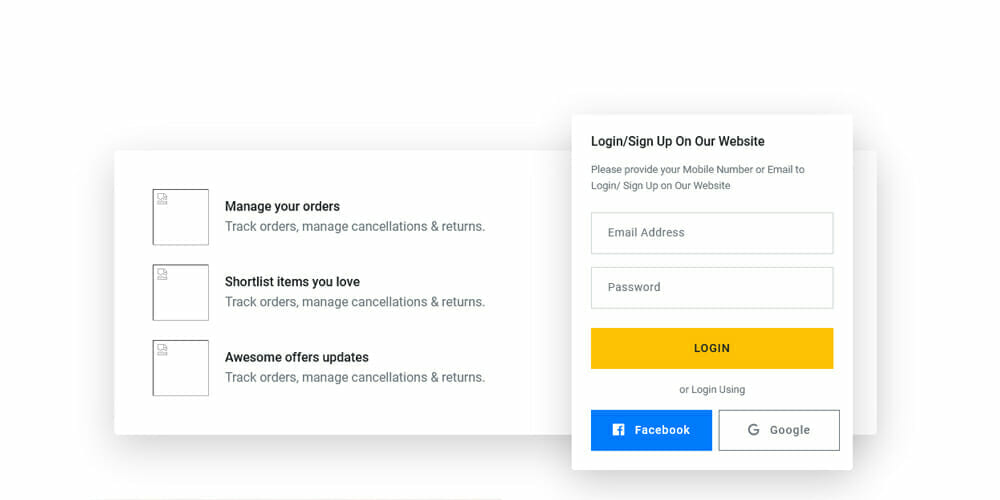Click the 'Login/Sign Up On Our Website' title
This screenshot has width=1000, height=500.
(678, 142)
